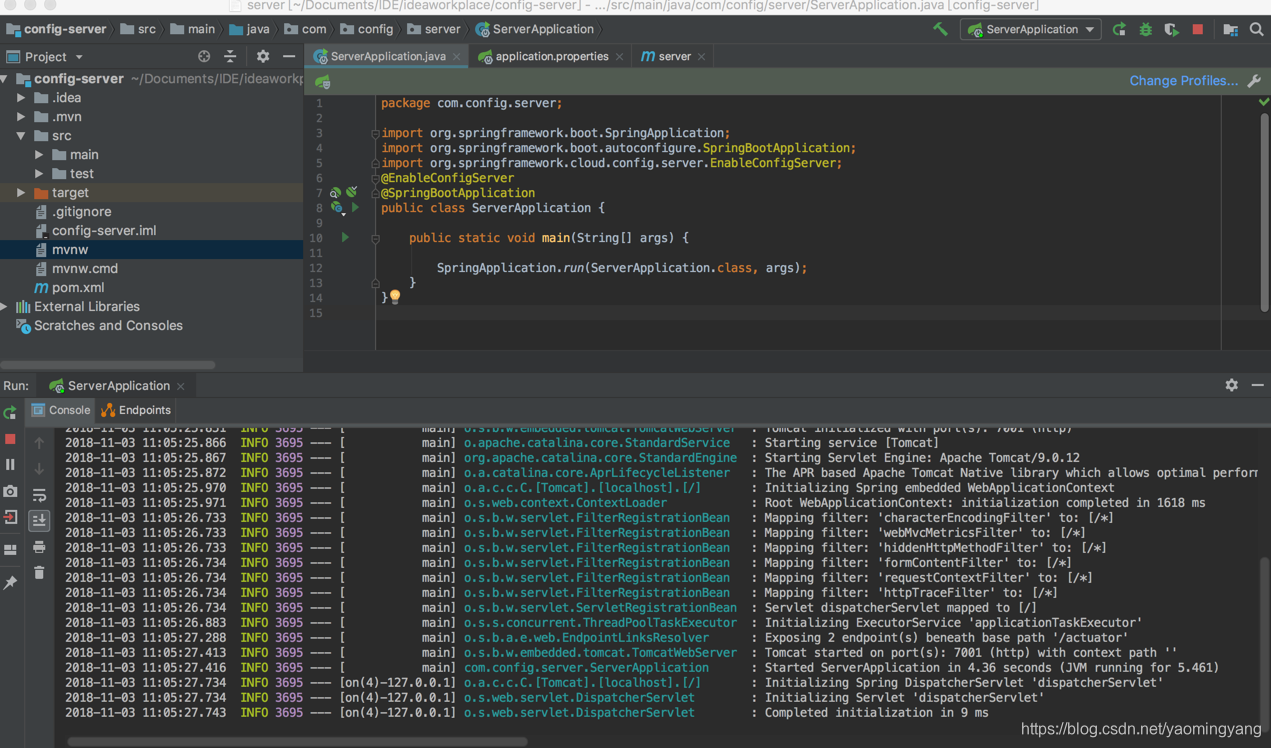Collapse All in the Project panel
This screenshot has height=748, width=1271.
[x=230, y=57]
